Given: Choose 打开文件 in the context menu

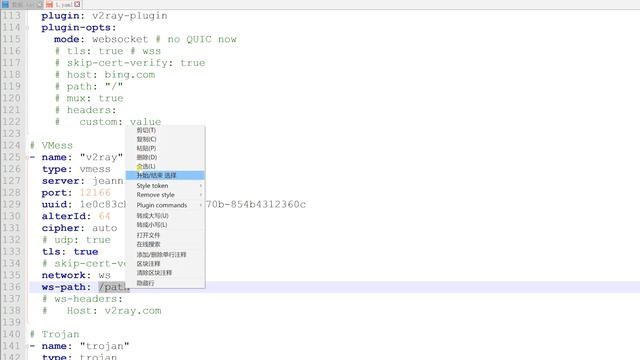Looking at the screenshot, I should click(x=165, y=235).
